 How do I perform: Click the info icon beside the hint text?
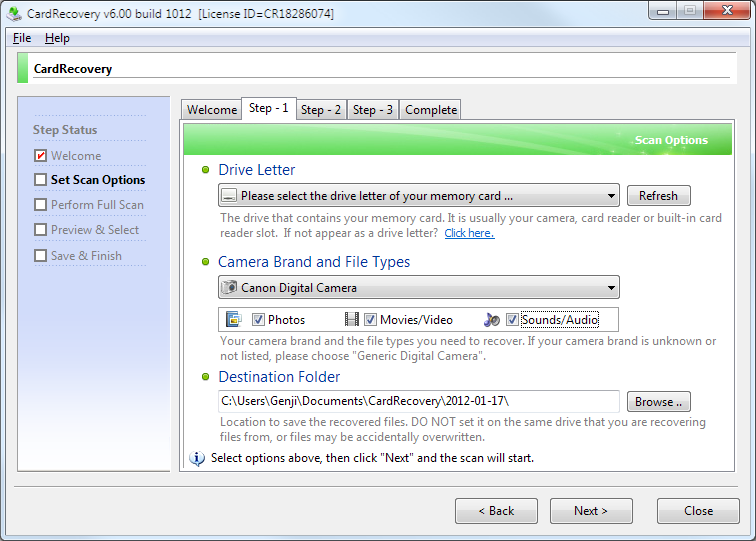(197, 458)
